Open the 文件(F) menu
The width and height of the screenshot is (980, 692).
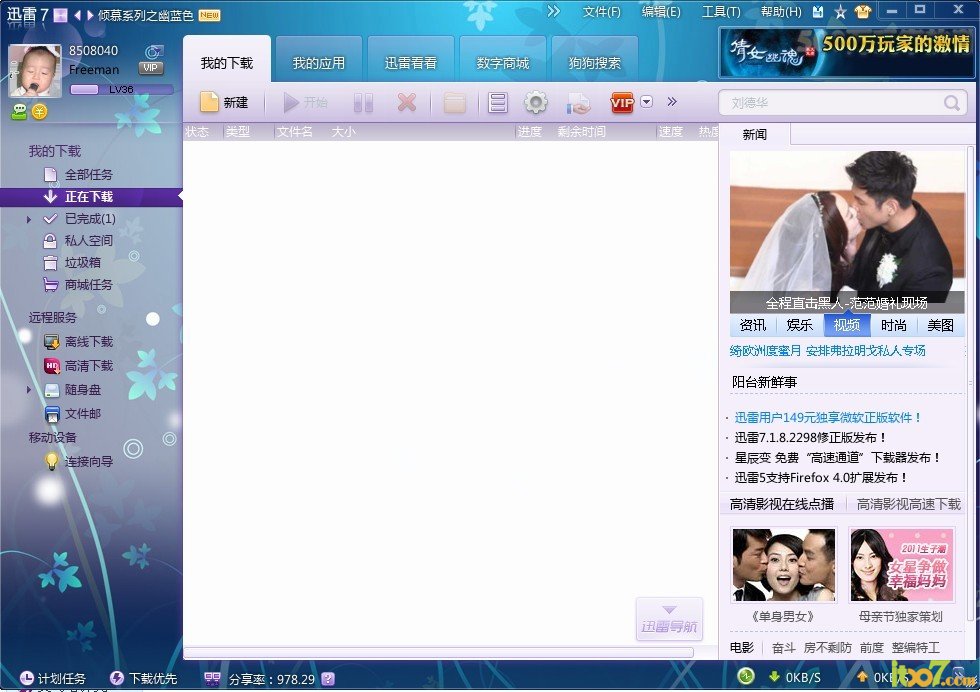[x=601, y=12]
